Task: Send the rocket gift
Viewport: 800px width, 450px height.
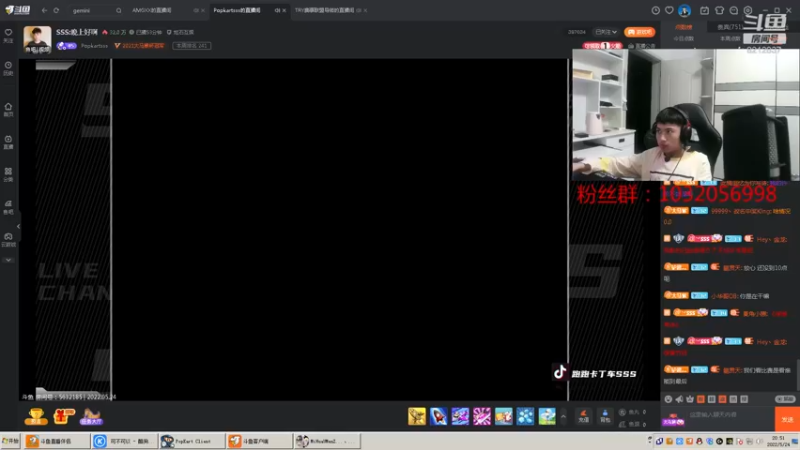Action: pos(438,416)
